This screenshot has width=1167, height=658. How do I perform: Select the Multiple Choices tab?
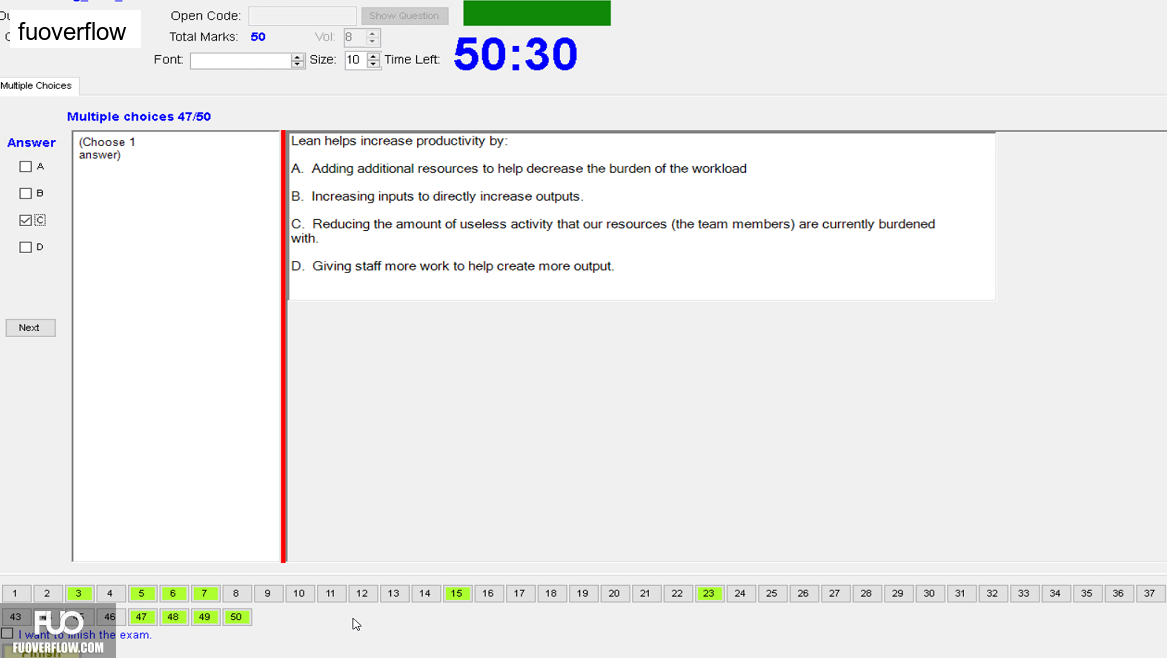[x=38, y=86]
